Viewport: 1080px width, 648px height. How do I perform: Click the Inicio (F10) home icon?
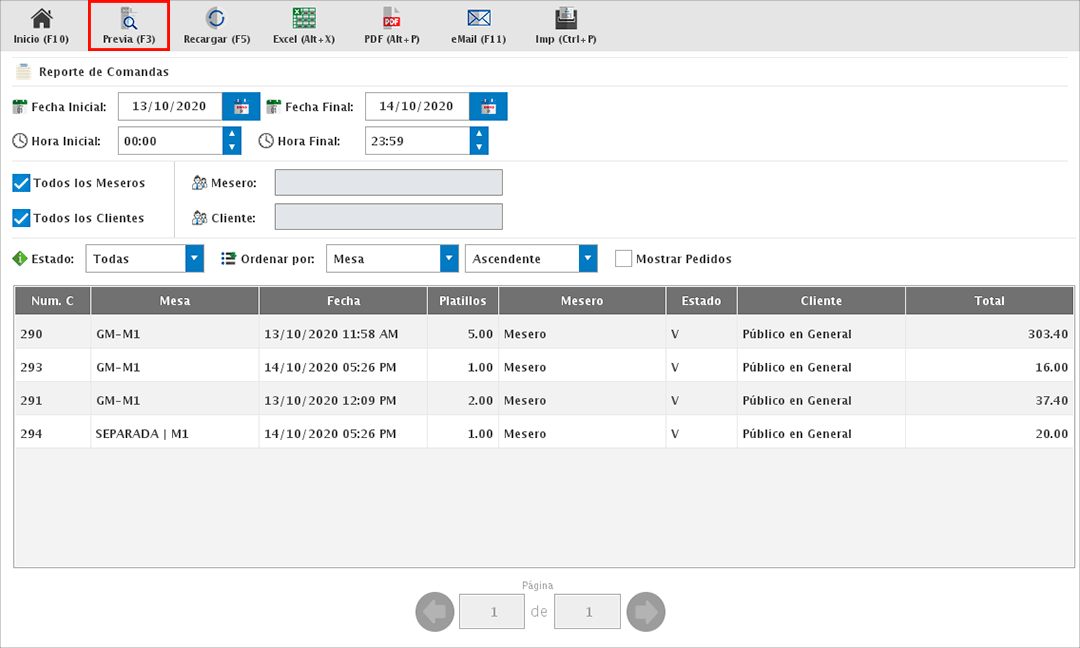[41, 25]
